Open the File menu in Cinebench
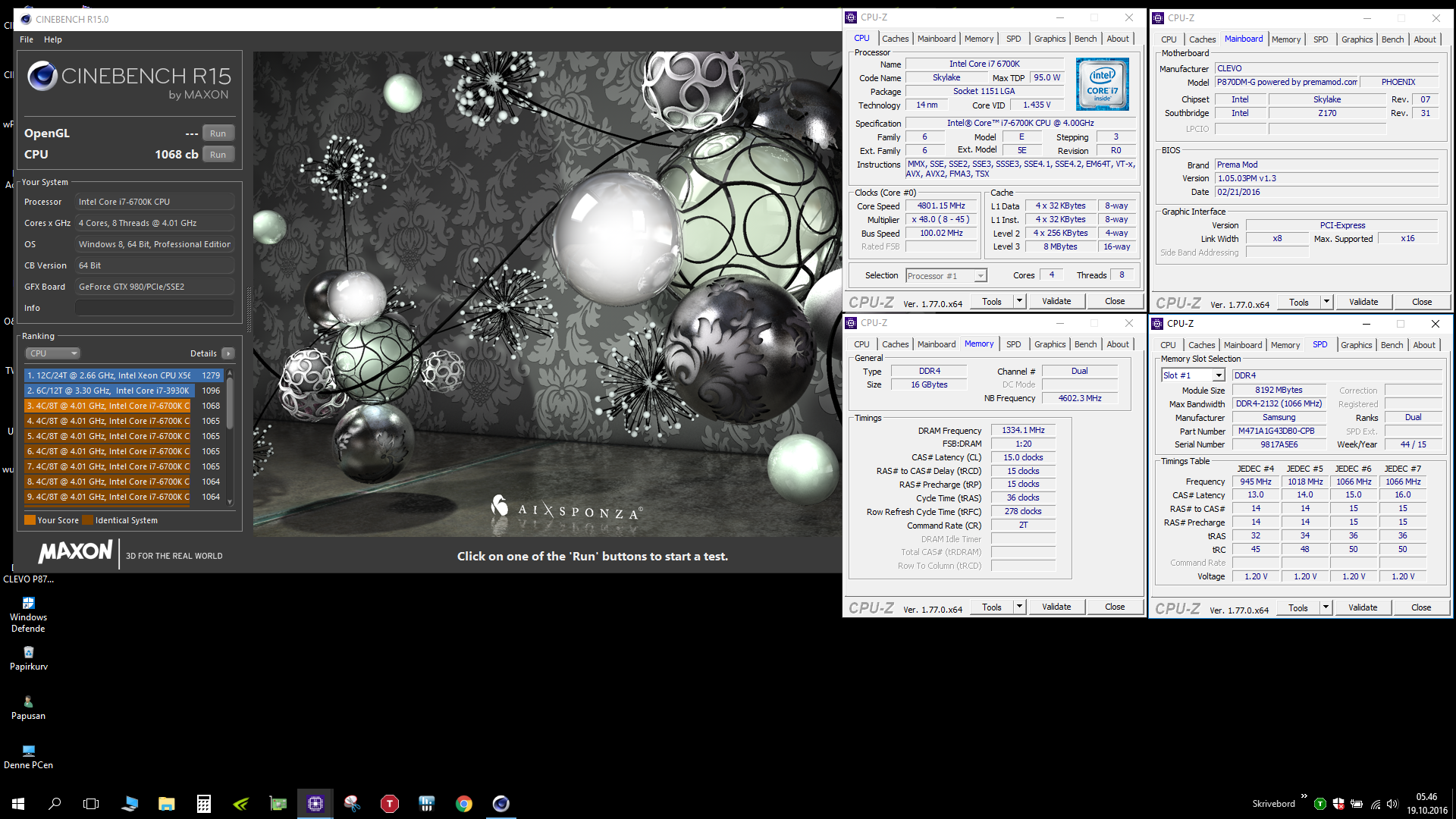This screenshot has width=1456, height=819. pyautogui.click(x=27, y=39)
